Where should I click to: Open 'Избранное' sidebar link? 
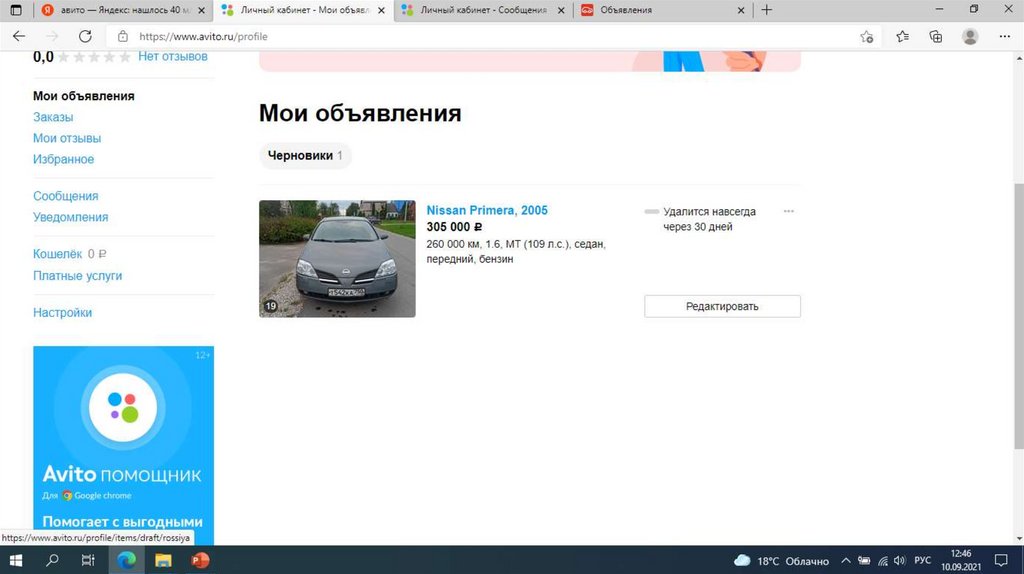point(63,159)
